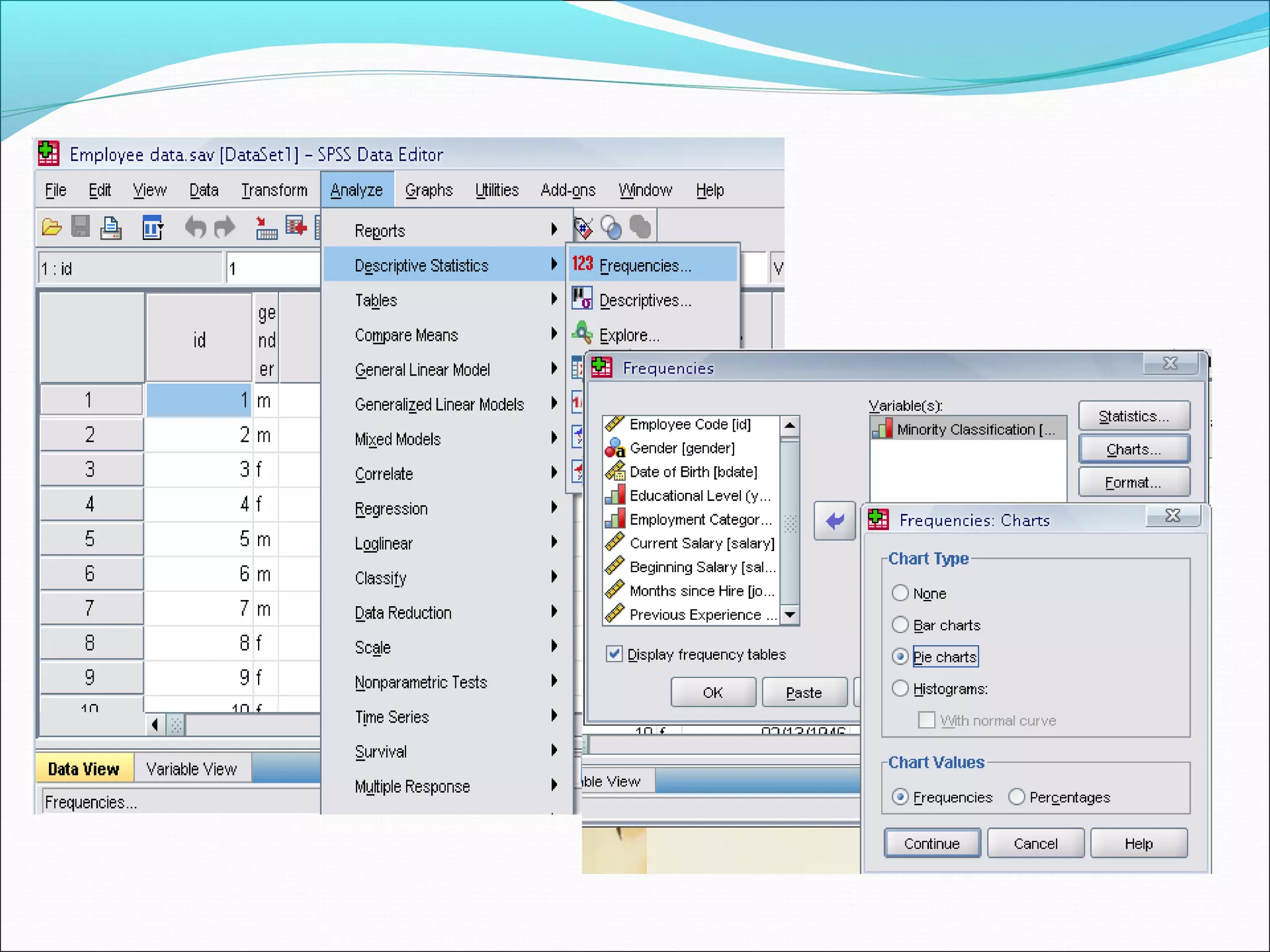
Task: Click the Open data document folder icon
Action: [51, 227]
